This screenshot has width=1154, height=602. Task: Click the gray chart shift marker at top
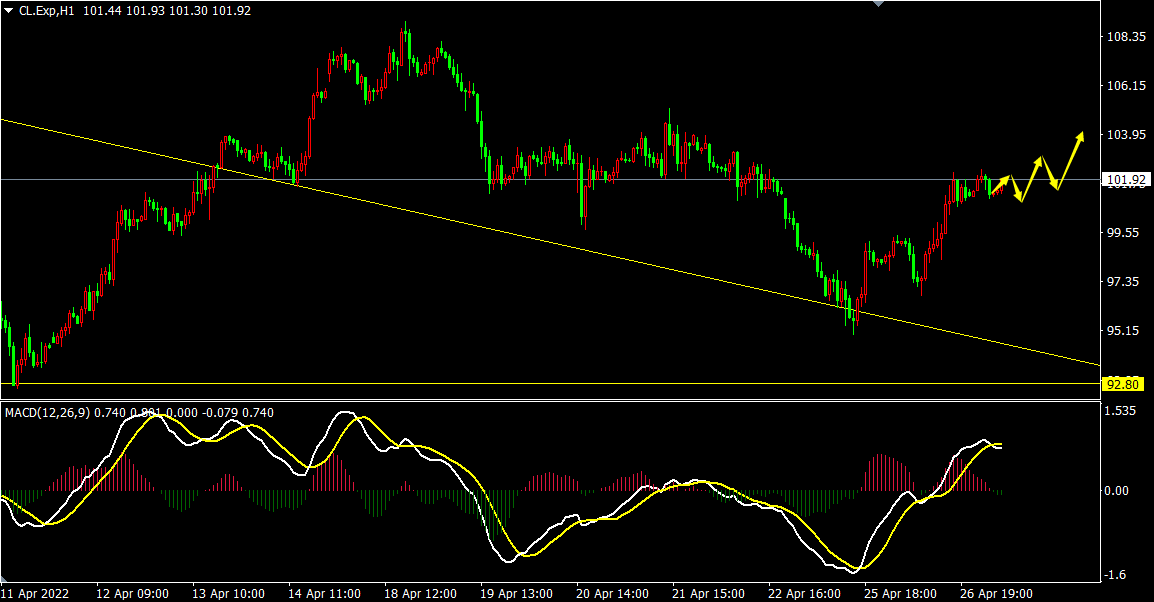pos(878,4)
